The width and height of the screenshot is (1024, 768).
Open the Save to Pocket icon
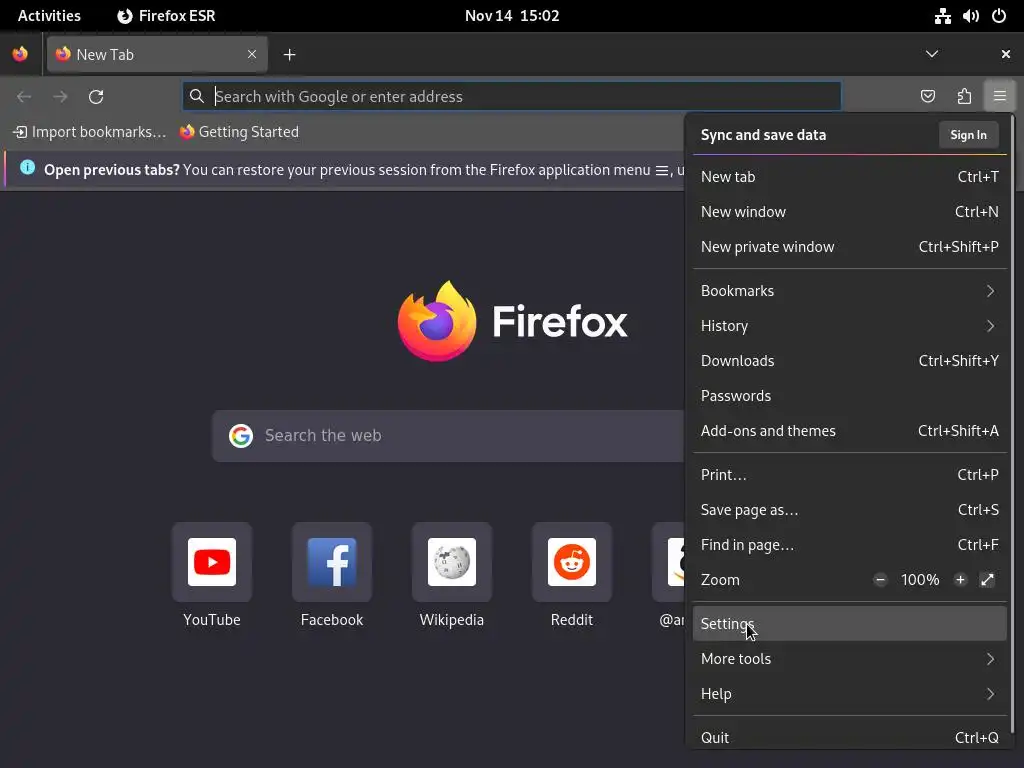(x=927, y=97)
